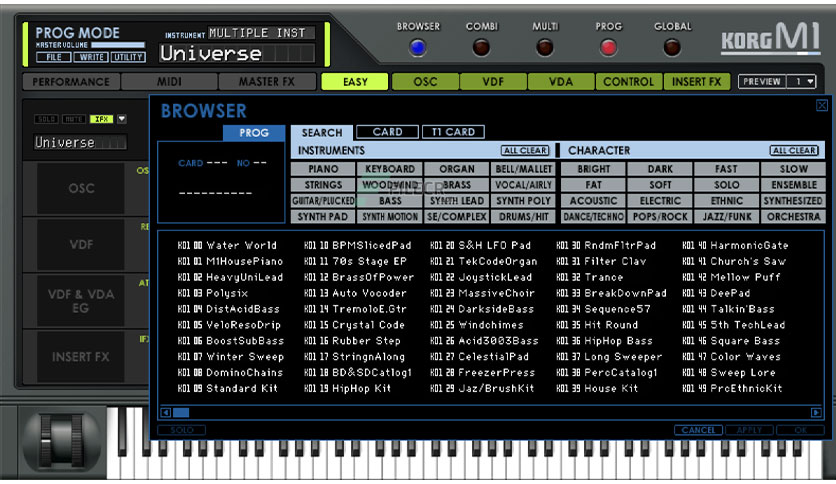Image resolution: width=836 pixels, height=484 pixels.
Task: Select program K01 01 M1HousePiano
Action: pyautogui.click(x=230, y=261)
